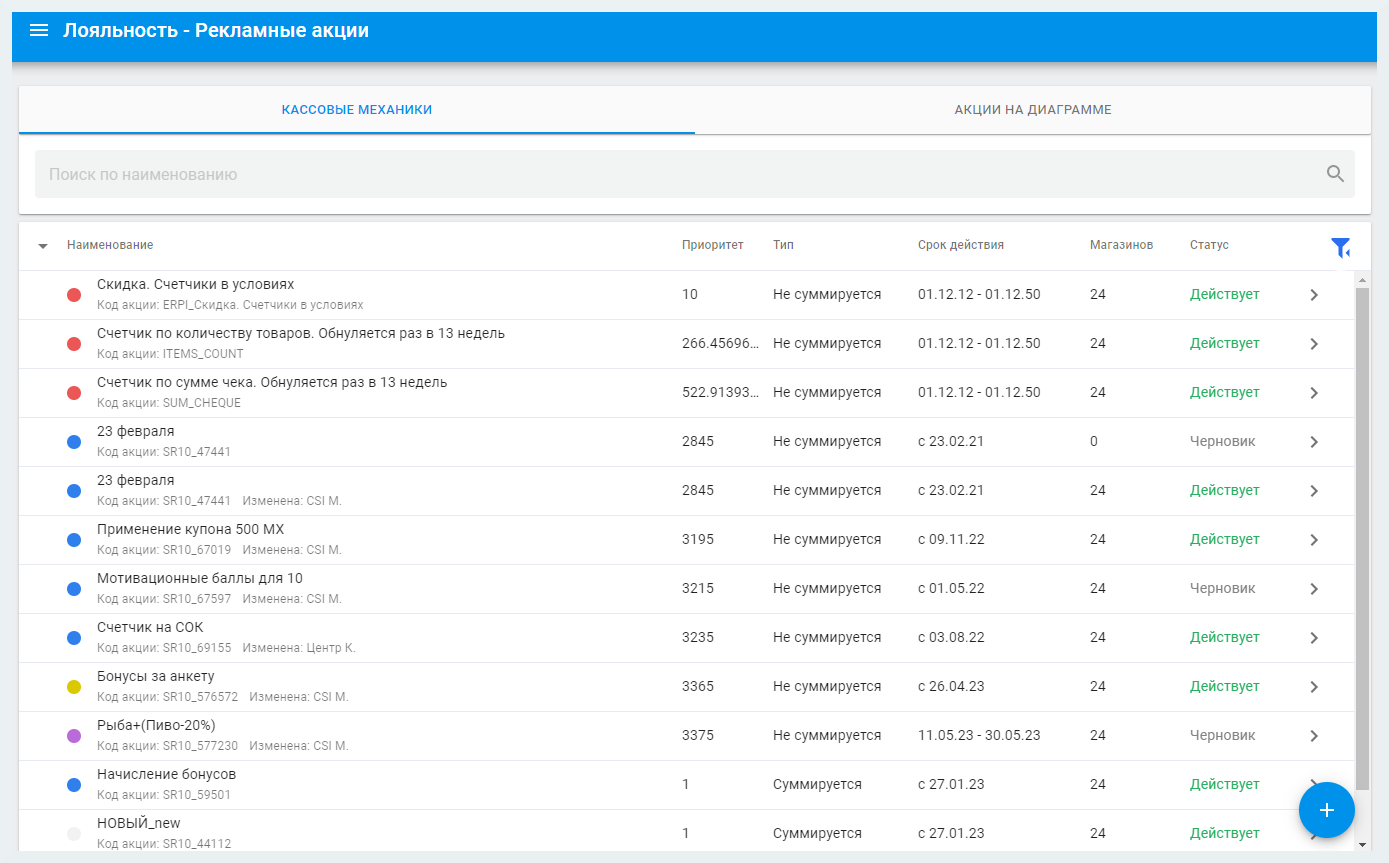Click the Статус column header

[1209, 245]
